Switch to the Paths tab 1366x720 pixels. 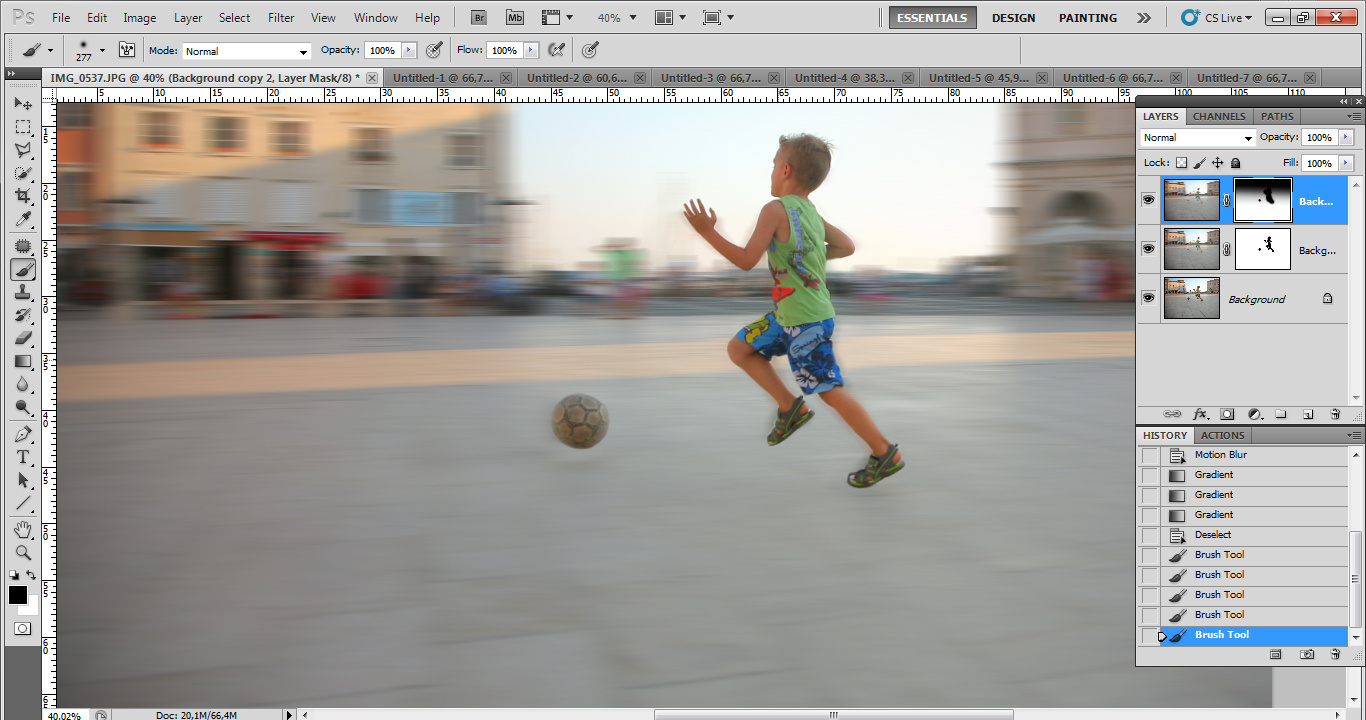click(1277, 116)
